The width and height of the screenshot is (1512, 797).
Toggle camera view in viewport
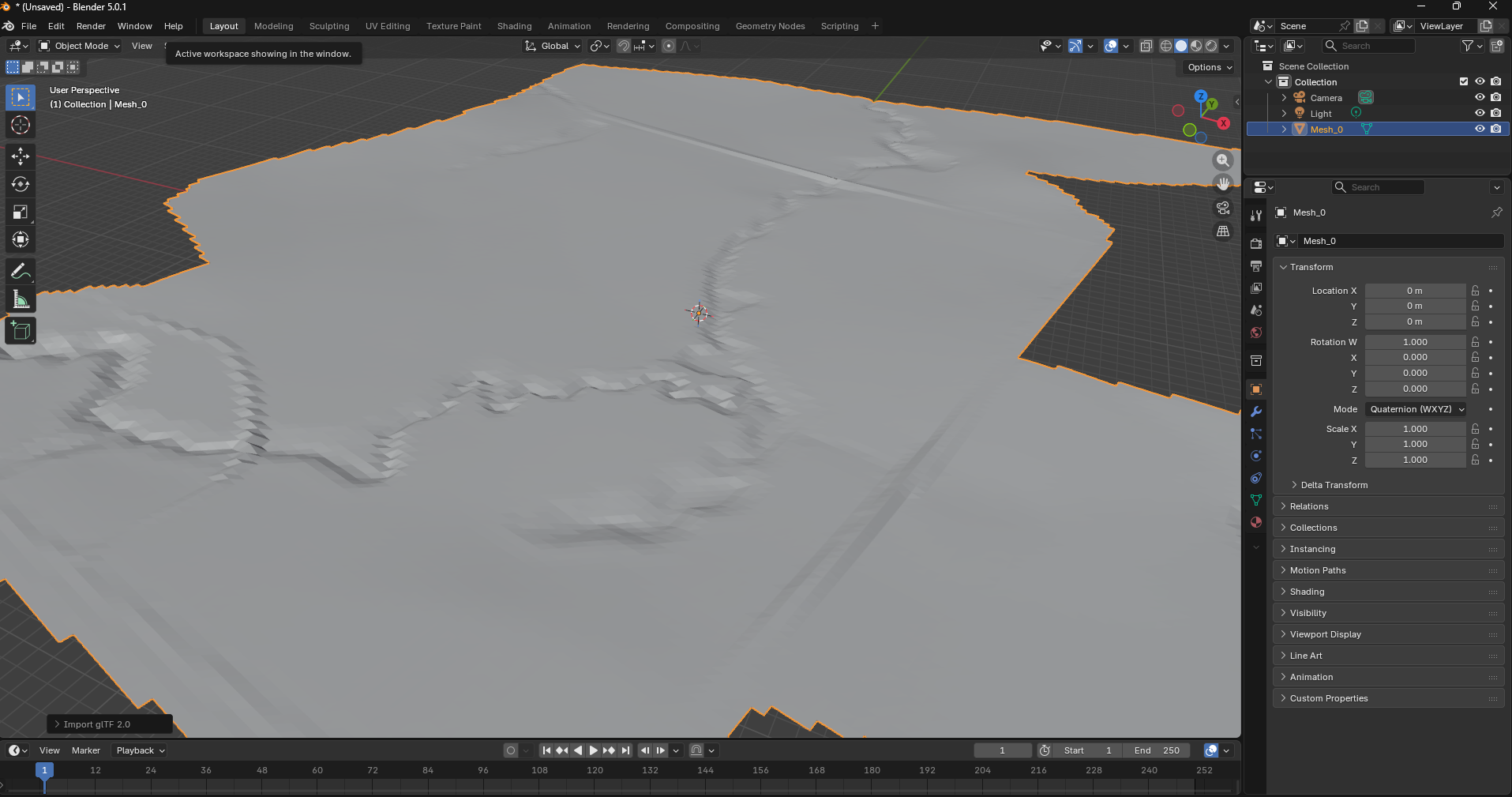click(1223, 208)
